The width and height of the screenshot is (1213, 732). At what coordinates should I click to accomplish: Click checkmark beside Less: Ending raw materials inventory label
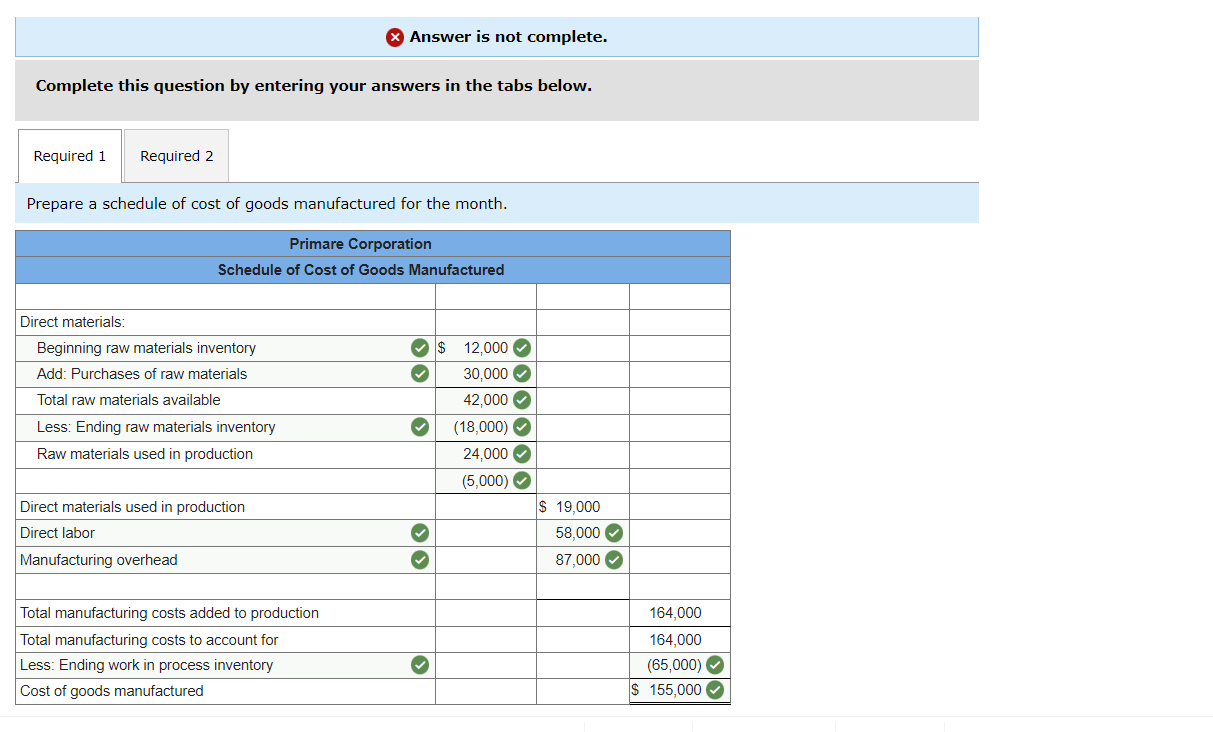420,427
